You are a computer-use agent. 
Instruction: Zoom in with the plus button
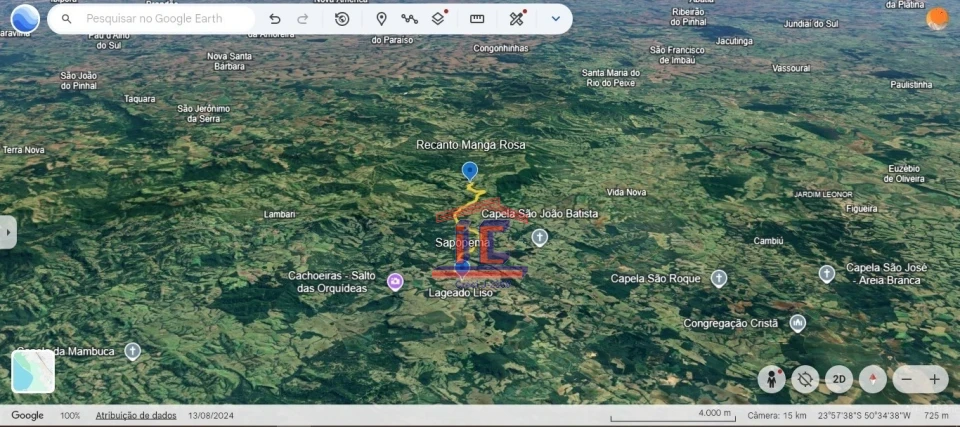pos(934,379)
